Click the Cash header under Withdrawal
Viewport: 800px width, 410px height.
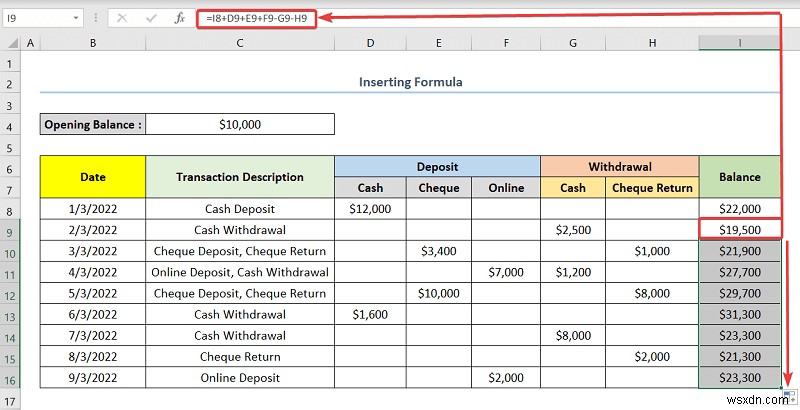pyautogui.click(x=573, y=188)
